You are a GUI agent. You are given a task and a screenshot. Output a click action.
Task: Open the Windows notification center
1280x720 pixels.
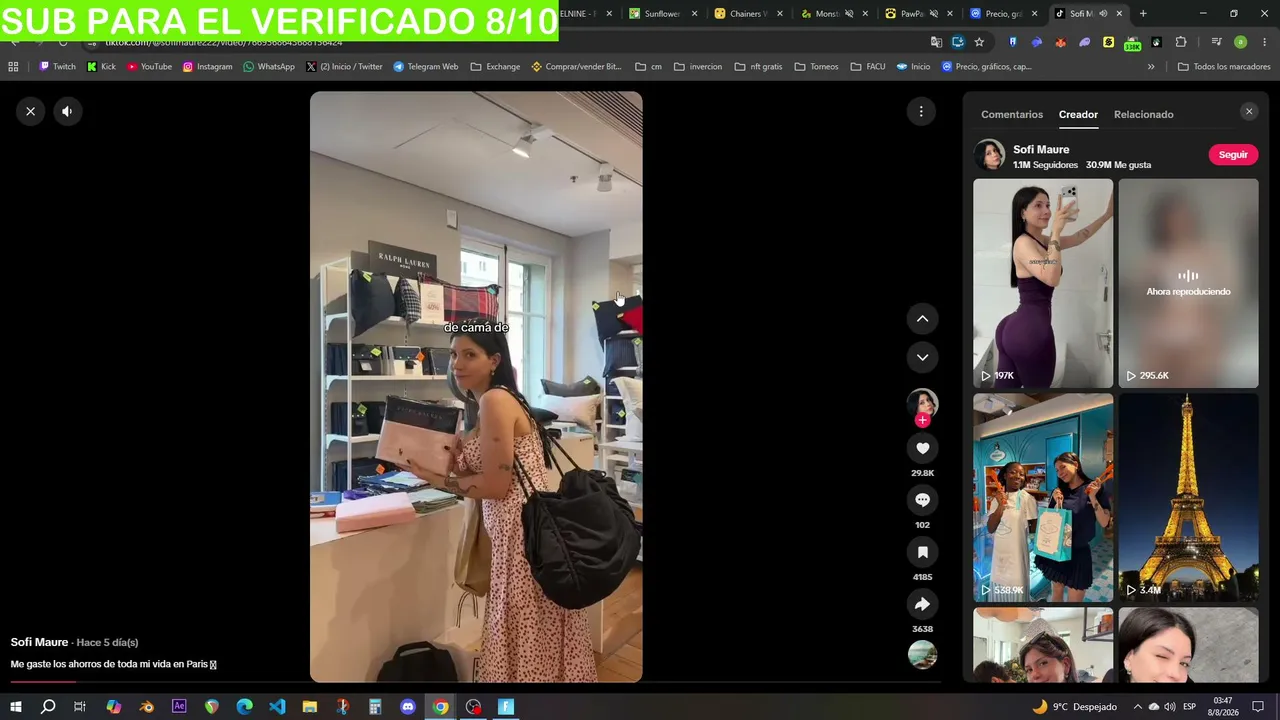pyautogui.click(x=1259, y=707)
